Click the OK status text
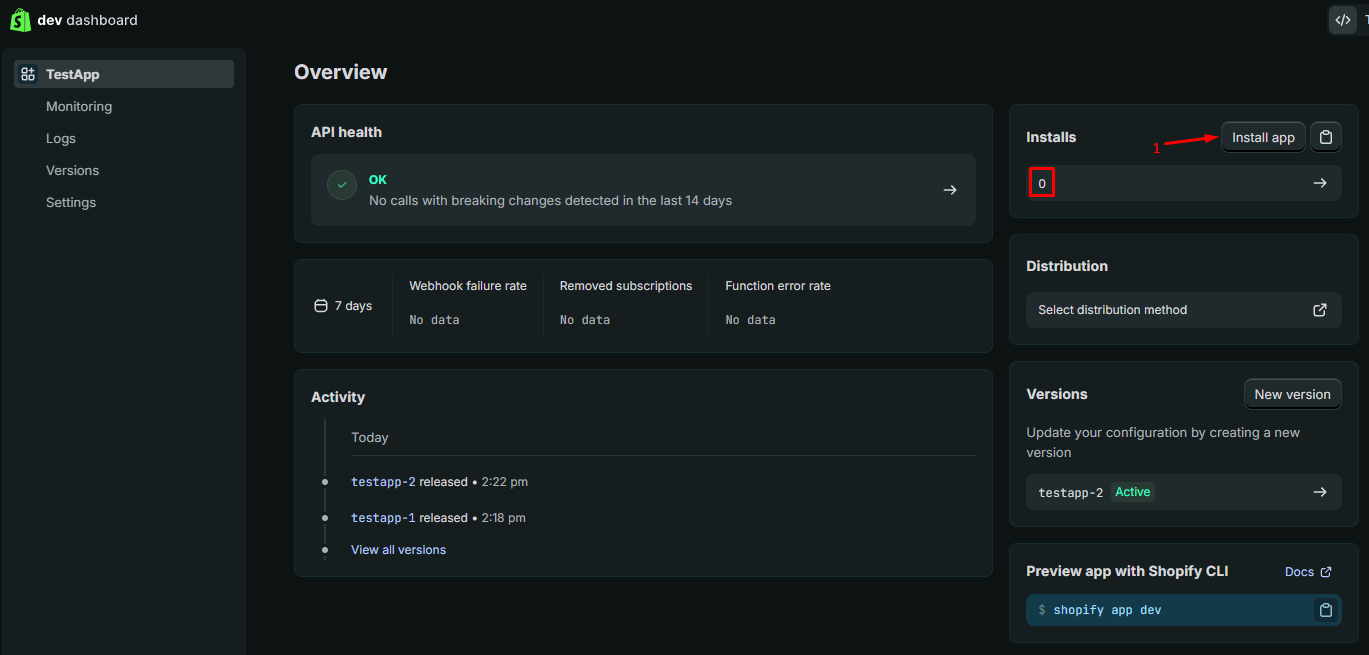 click(x=378, y=180)
